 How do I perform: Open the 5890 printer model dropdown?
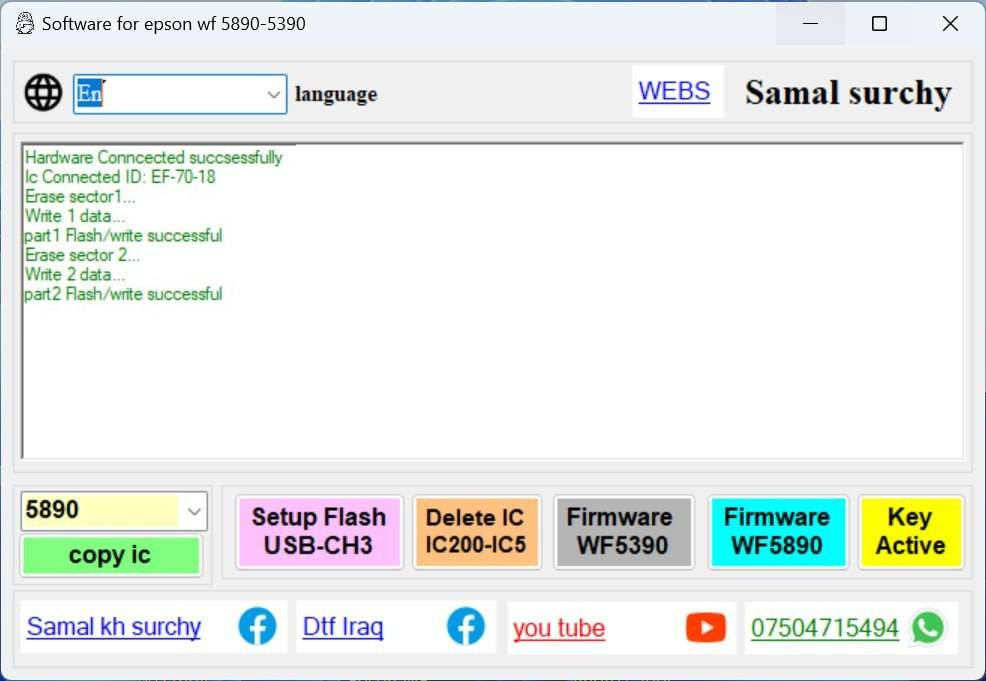pos(194,511)
